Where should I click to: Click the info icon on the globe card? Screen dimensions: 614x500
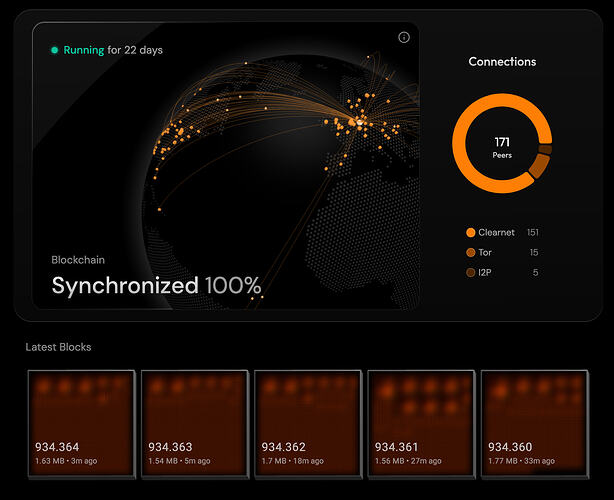pyautogui.click(x=404, y=37)
